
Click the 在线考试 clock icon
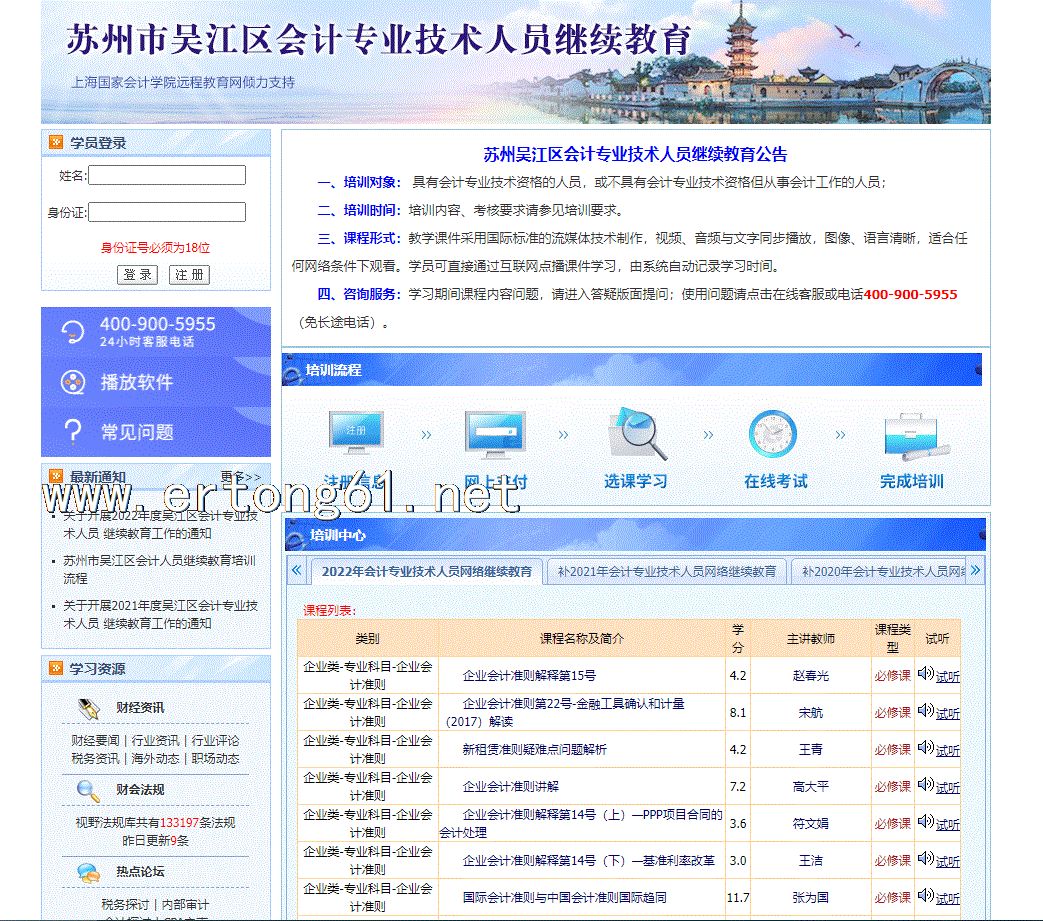coord(773,435)
